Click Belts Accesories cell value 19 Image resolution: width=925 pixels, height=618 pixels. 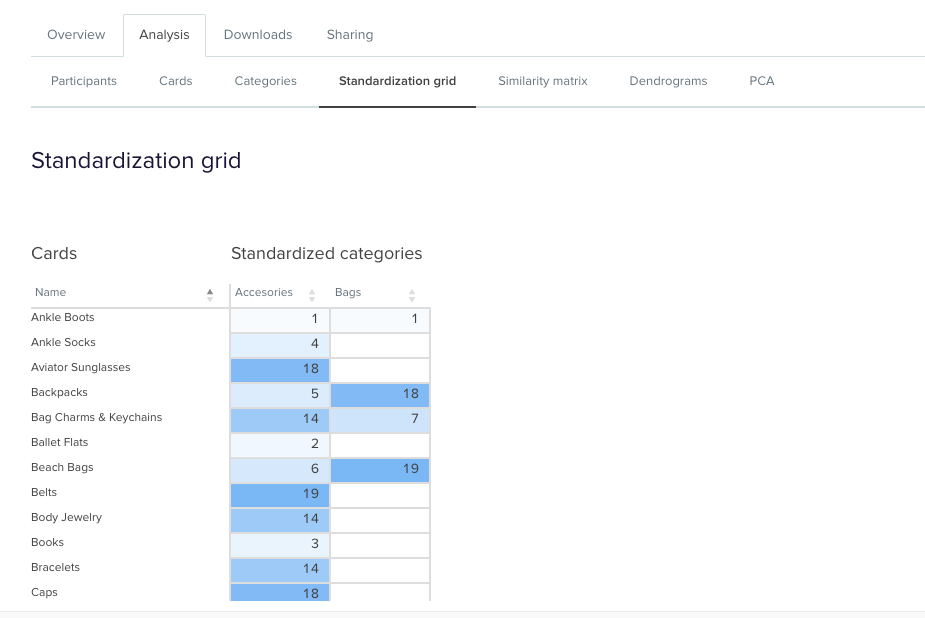[x=280, y=495]
